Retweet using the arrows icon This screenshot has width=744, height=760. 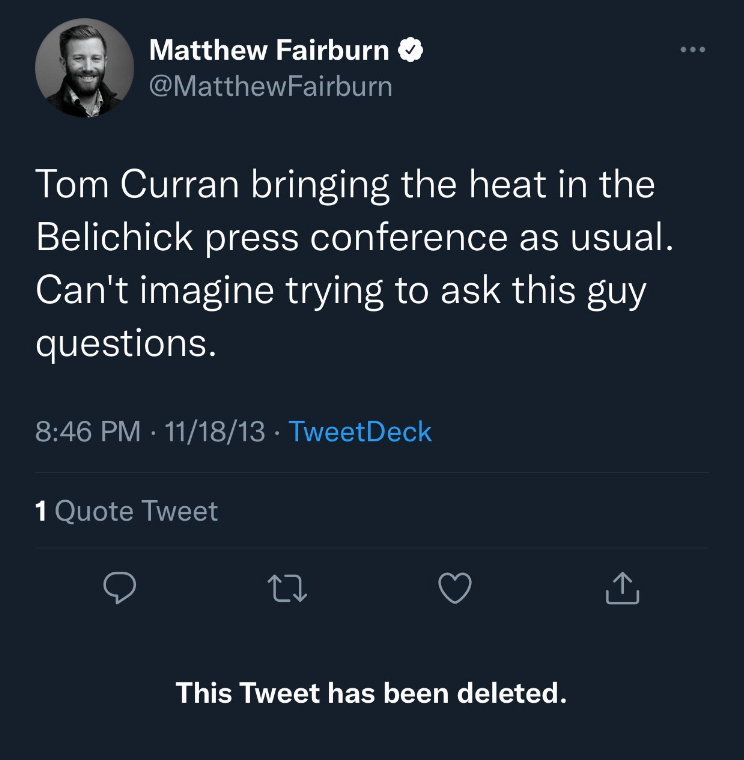[x=288, y=589]
